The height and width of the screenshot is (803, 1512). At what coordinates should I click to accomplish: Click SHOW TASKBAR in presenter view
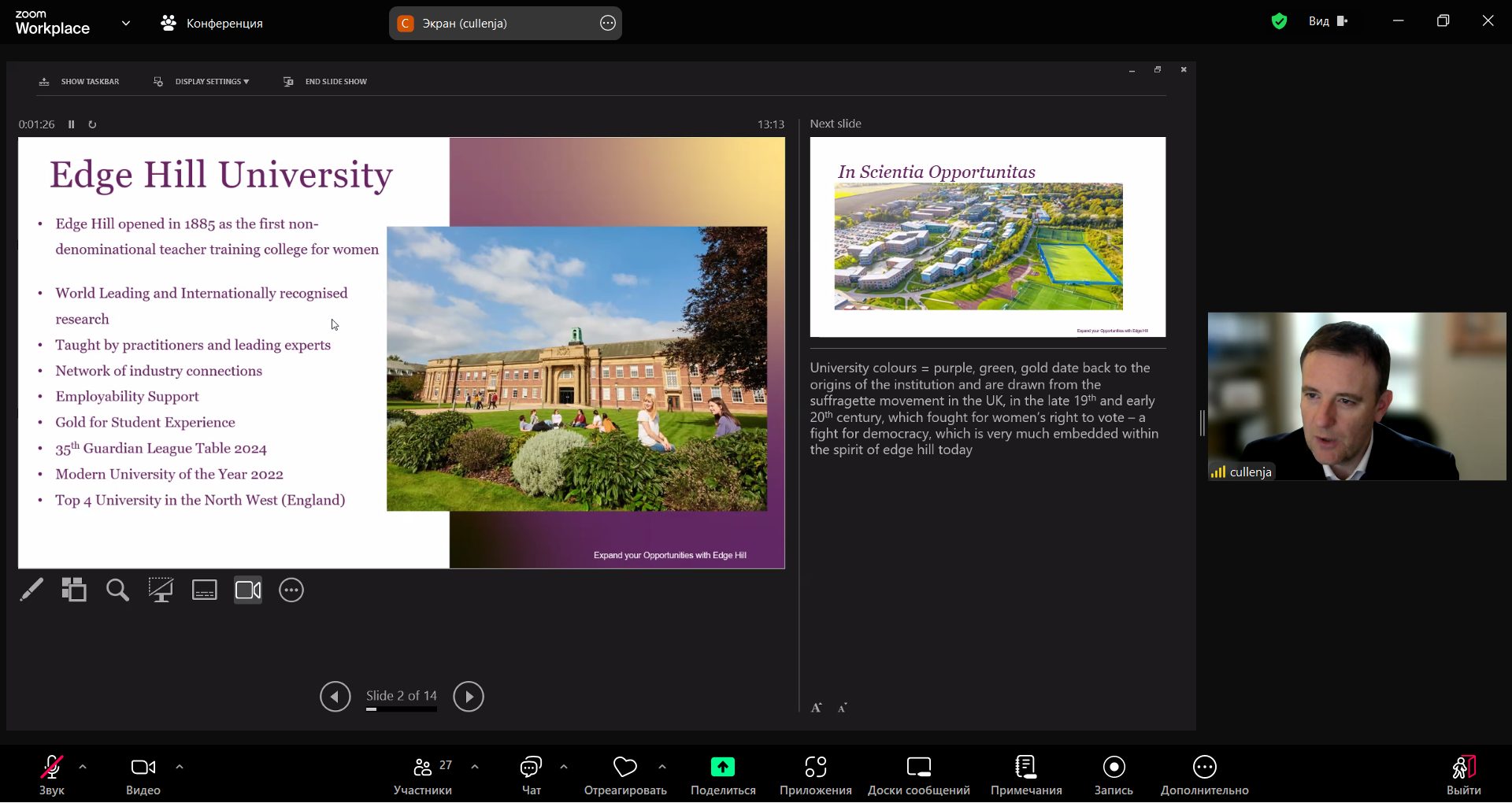80,82
